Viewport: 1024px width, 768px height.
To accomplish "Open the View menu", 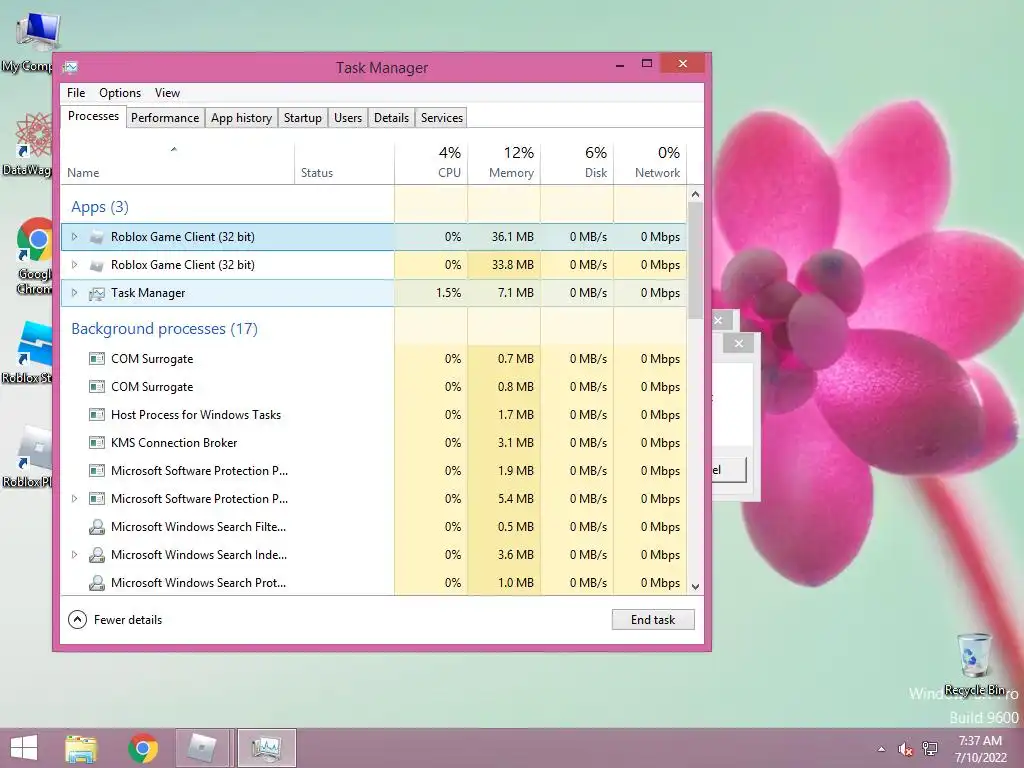I will (167, 93).
